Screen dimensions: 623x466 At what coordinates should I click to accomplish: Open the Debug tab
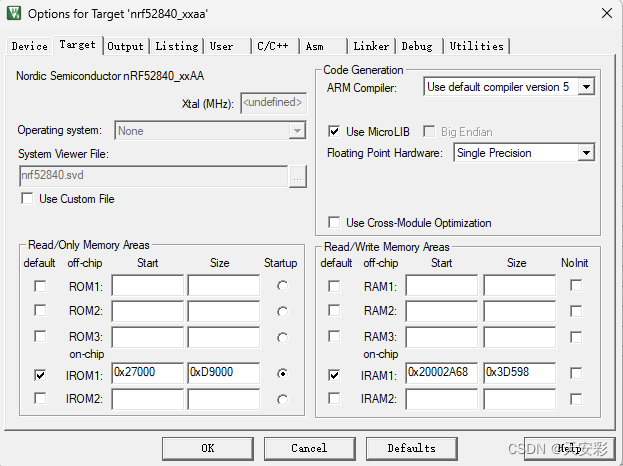[x=419, y=46]
